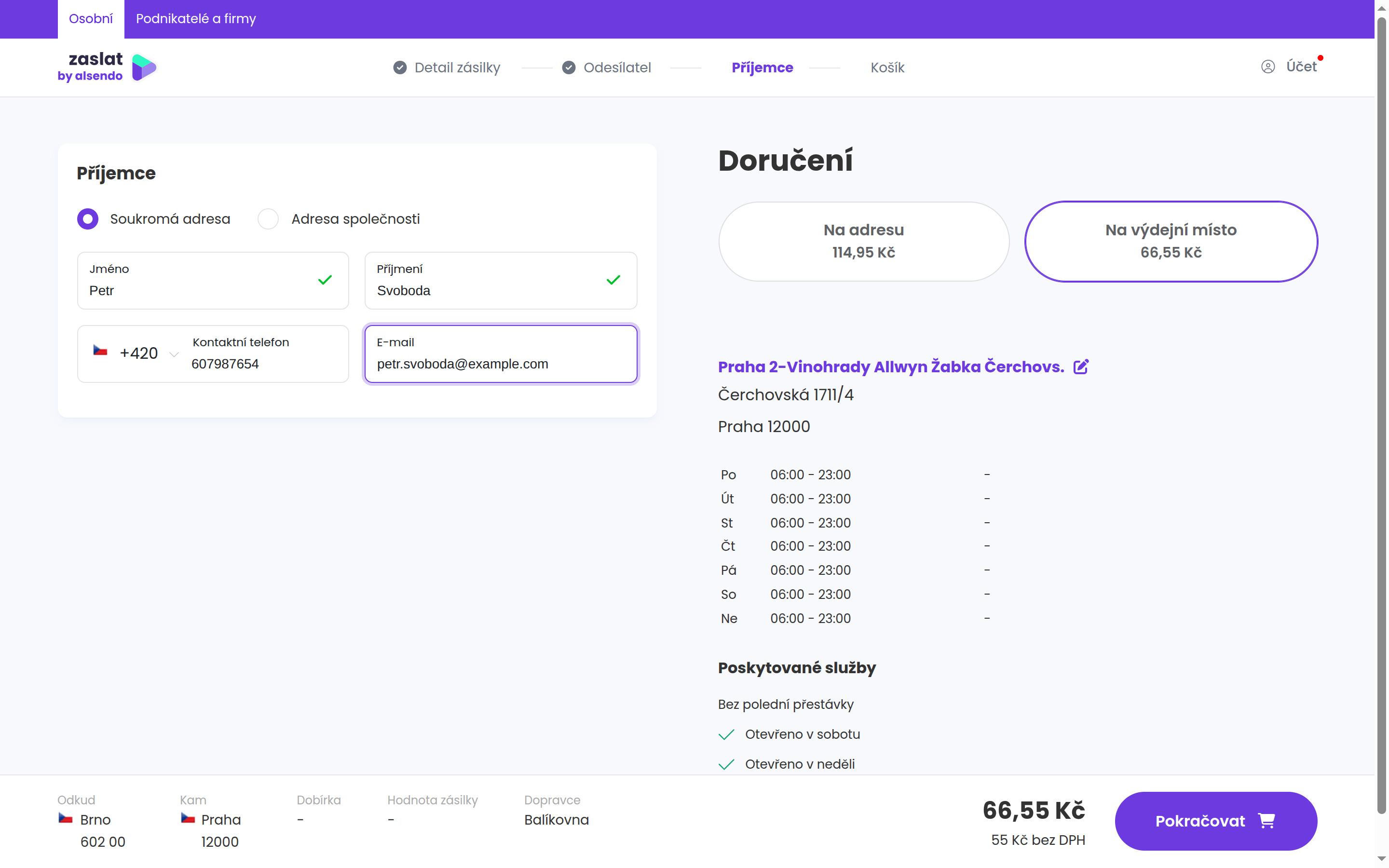Click the 66,55 Kč total price
The width and height of the screenshot is (1389, 868).
coord(1034,811)
